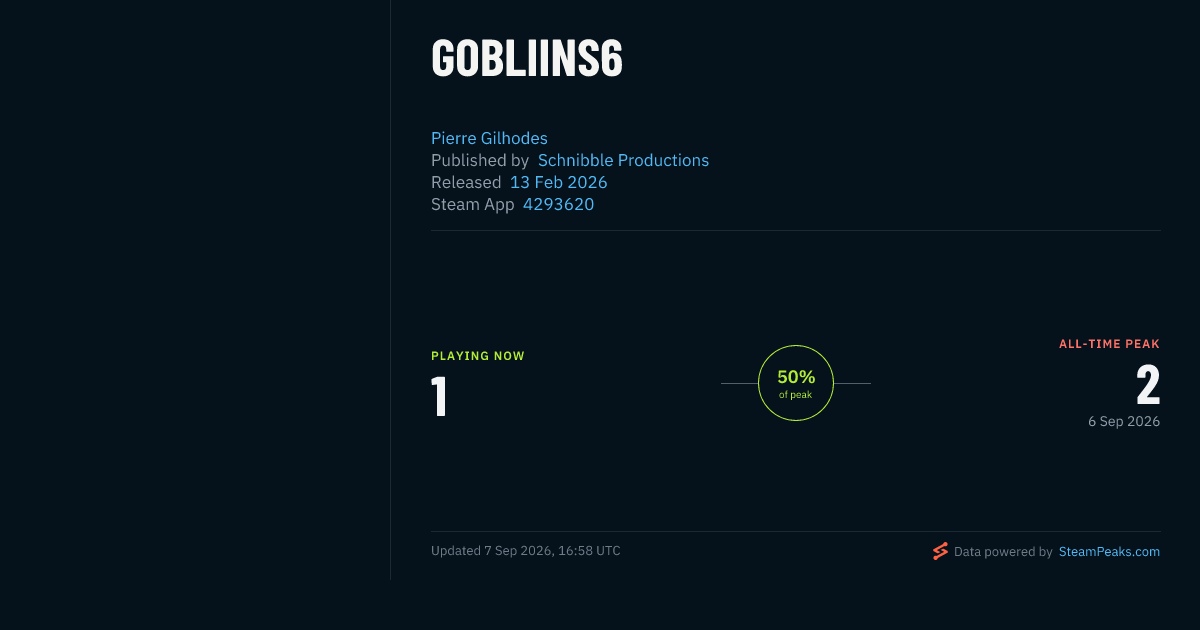Click the SteamPeaks logo icon

tap(940, 551)
